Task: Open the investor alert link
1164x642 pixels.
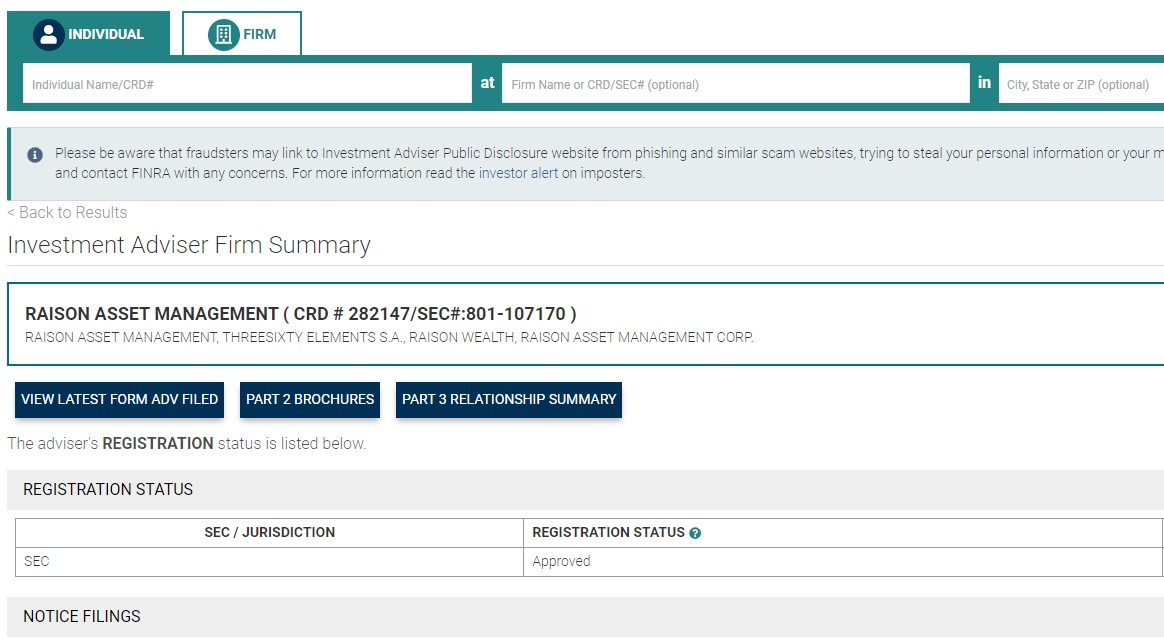Action: 518,173
